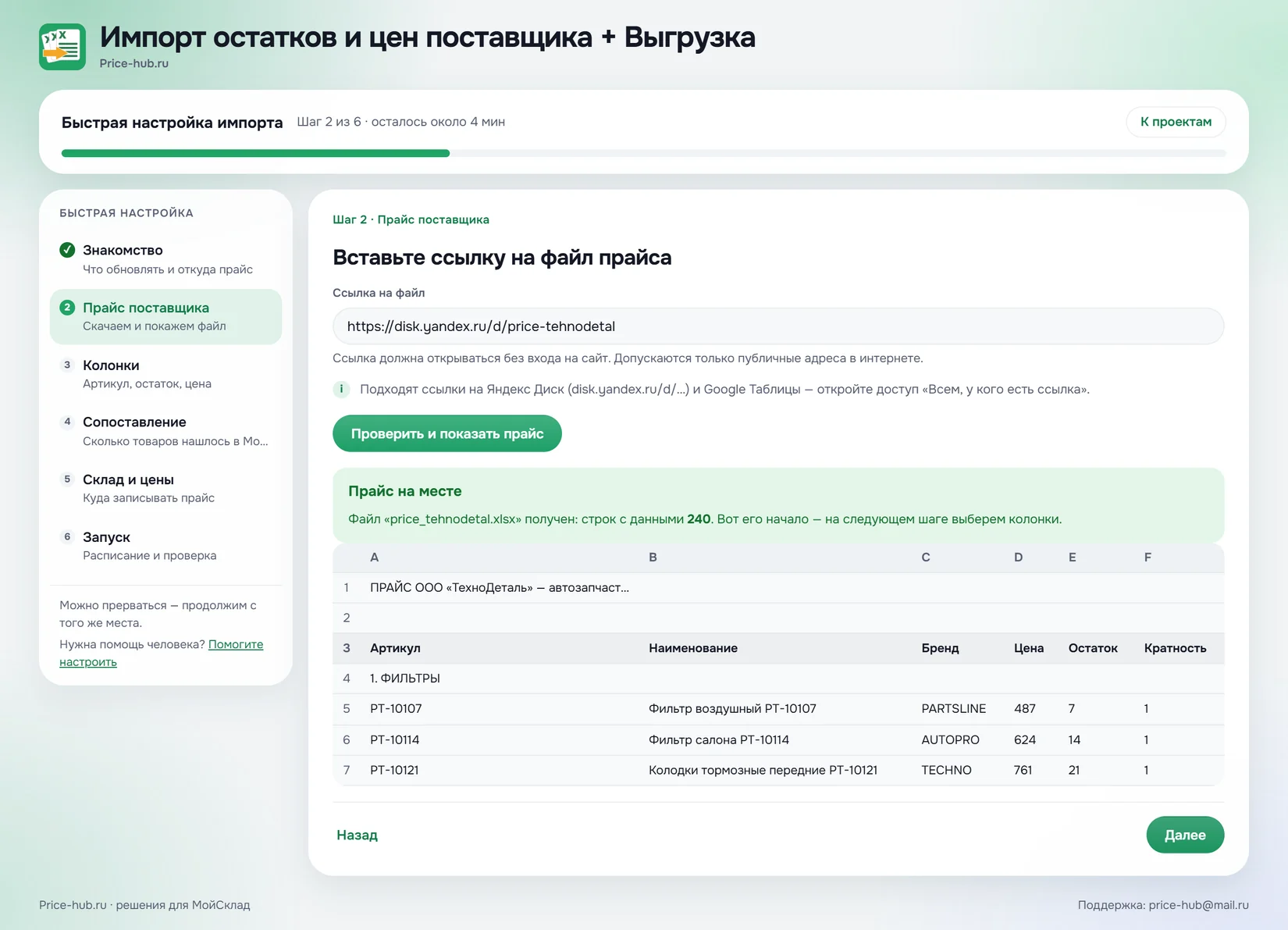Select the Прайс поставщика step
This screenshot has width=1288, height=930.
(x=165, y=316)
